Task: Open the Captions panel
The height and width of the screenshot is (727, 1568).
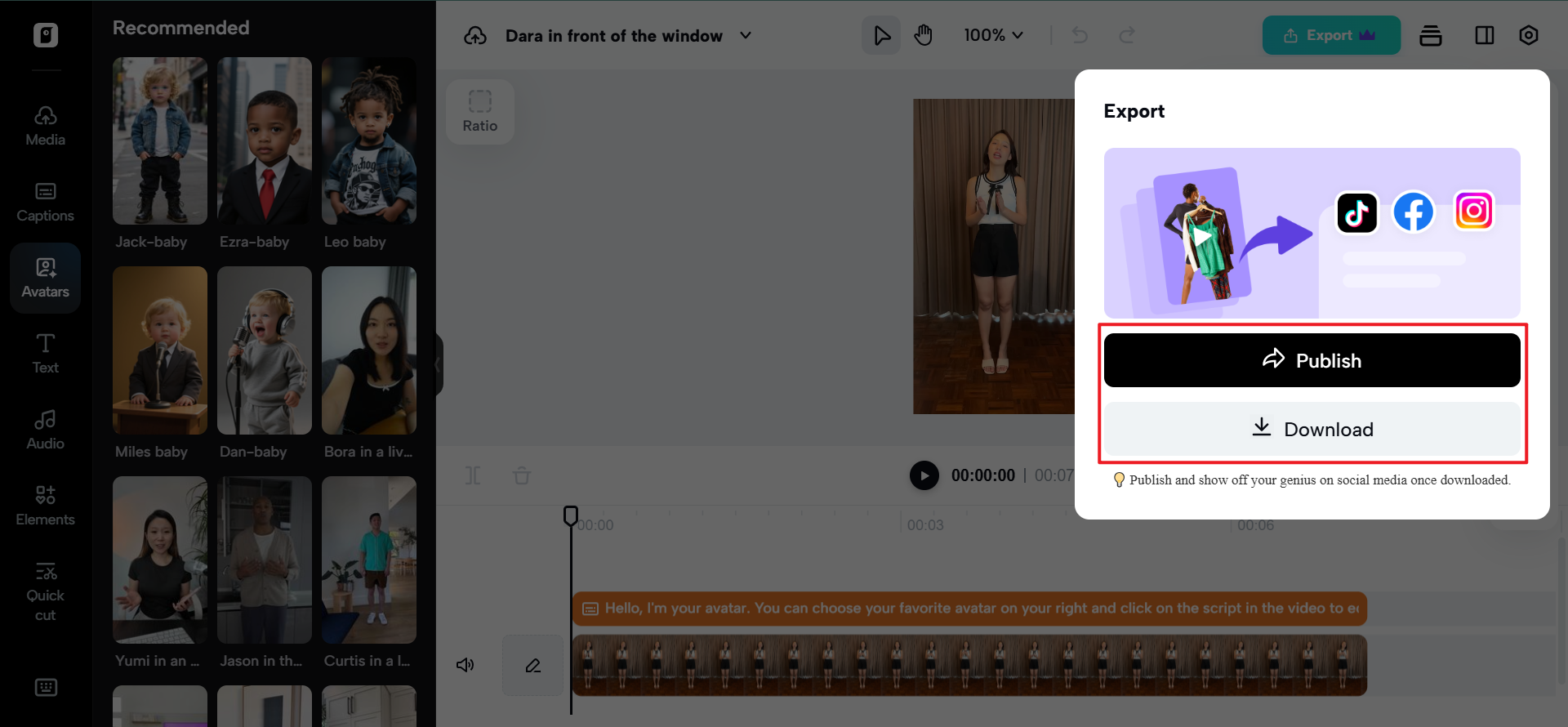Action: pos(46,202)
